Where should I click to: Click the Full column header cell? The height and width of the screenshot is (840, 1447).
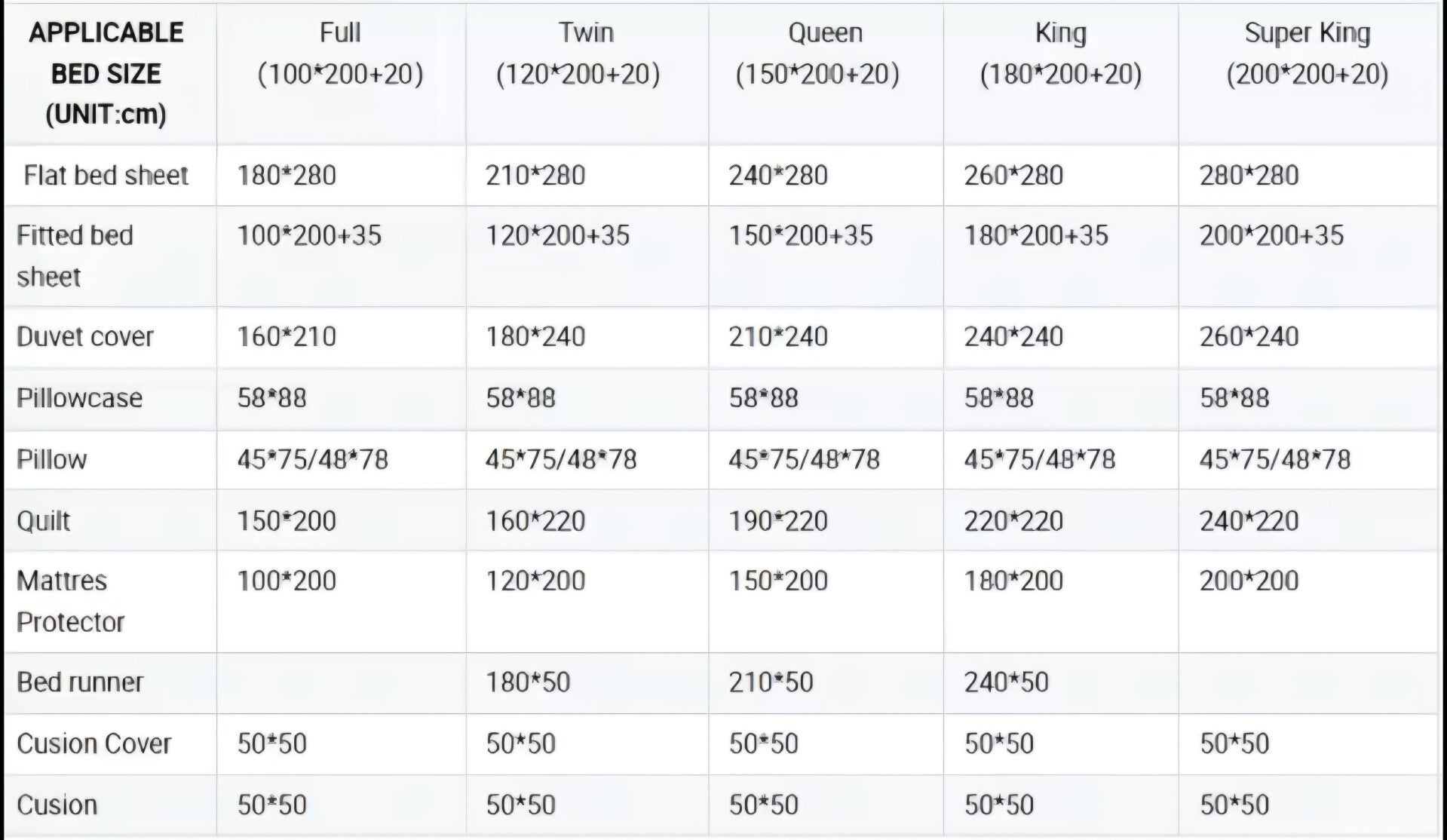point(341,74)
